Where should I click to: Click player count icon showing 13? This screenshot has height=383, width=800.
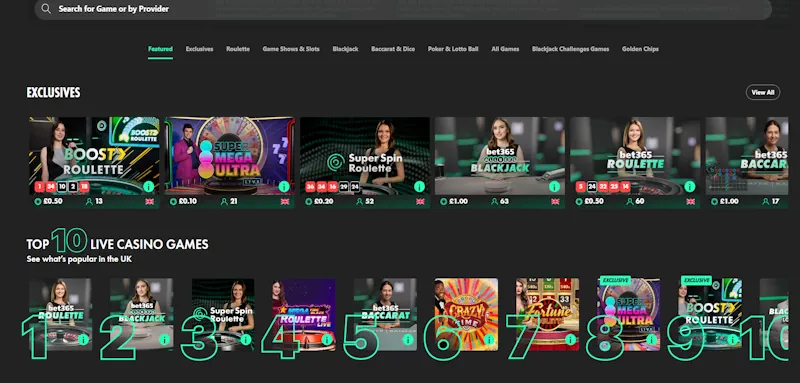coord(89,201)
